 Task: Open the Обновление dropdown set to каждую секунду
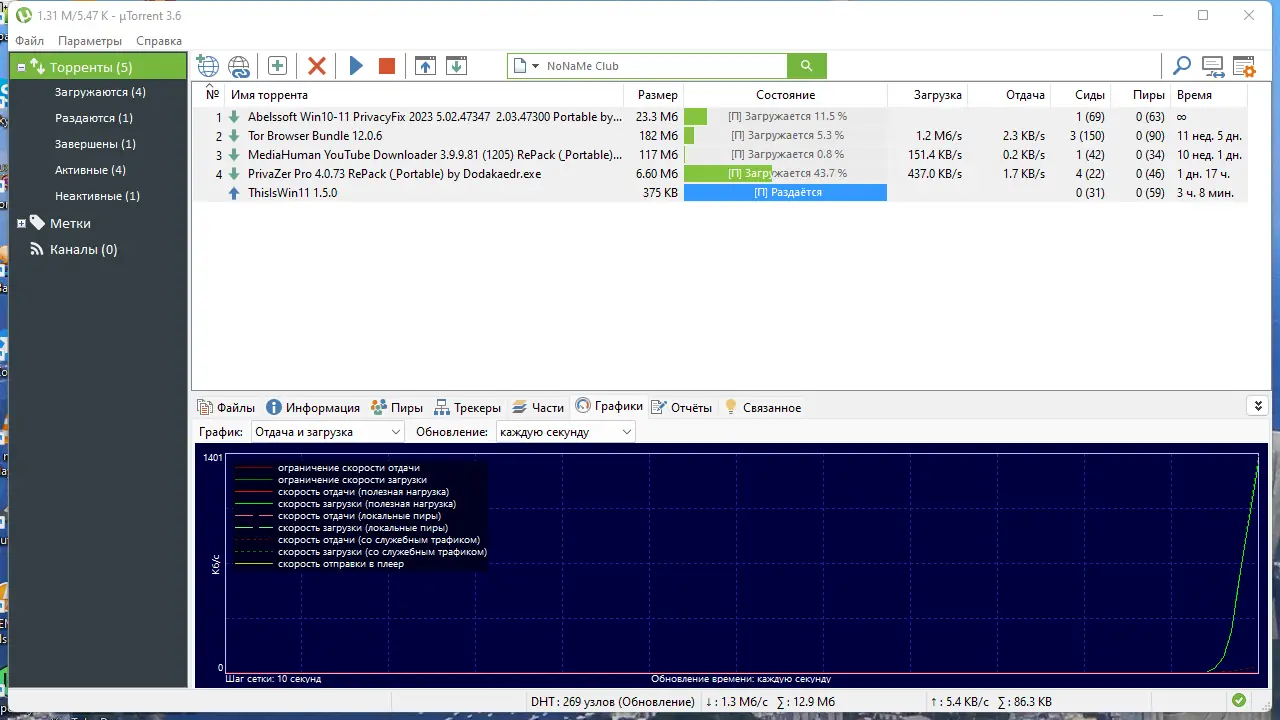coord(565,432)
